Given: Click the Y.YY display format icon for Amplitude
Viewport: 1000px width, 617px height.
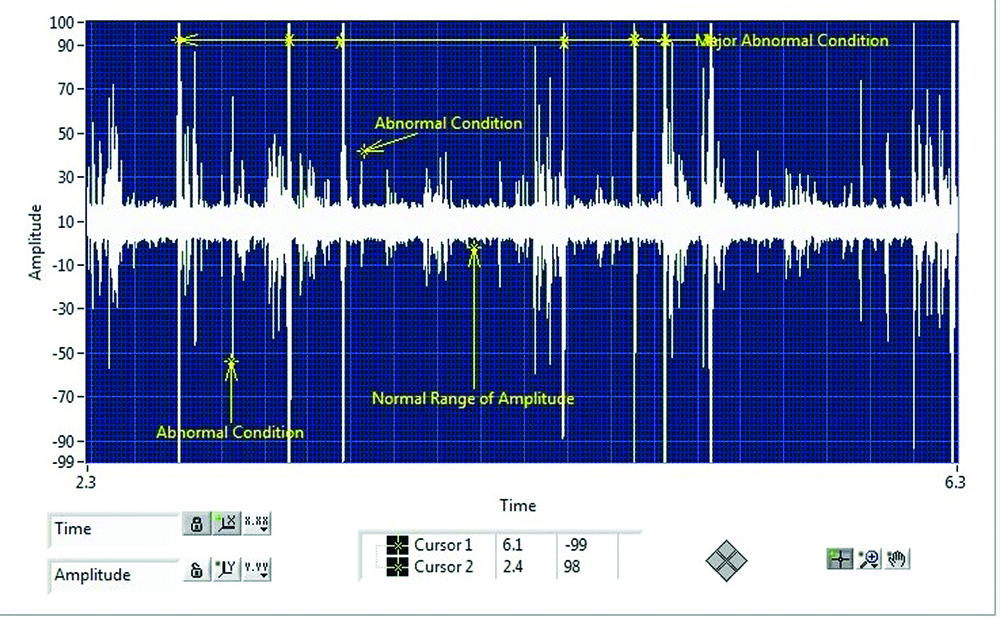Looking at the screenshot, I should [x=256, y=571].
